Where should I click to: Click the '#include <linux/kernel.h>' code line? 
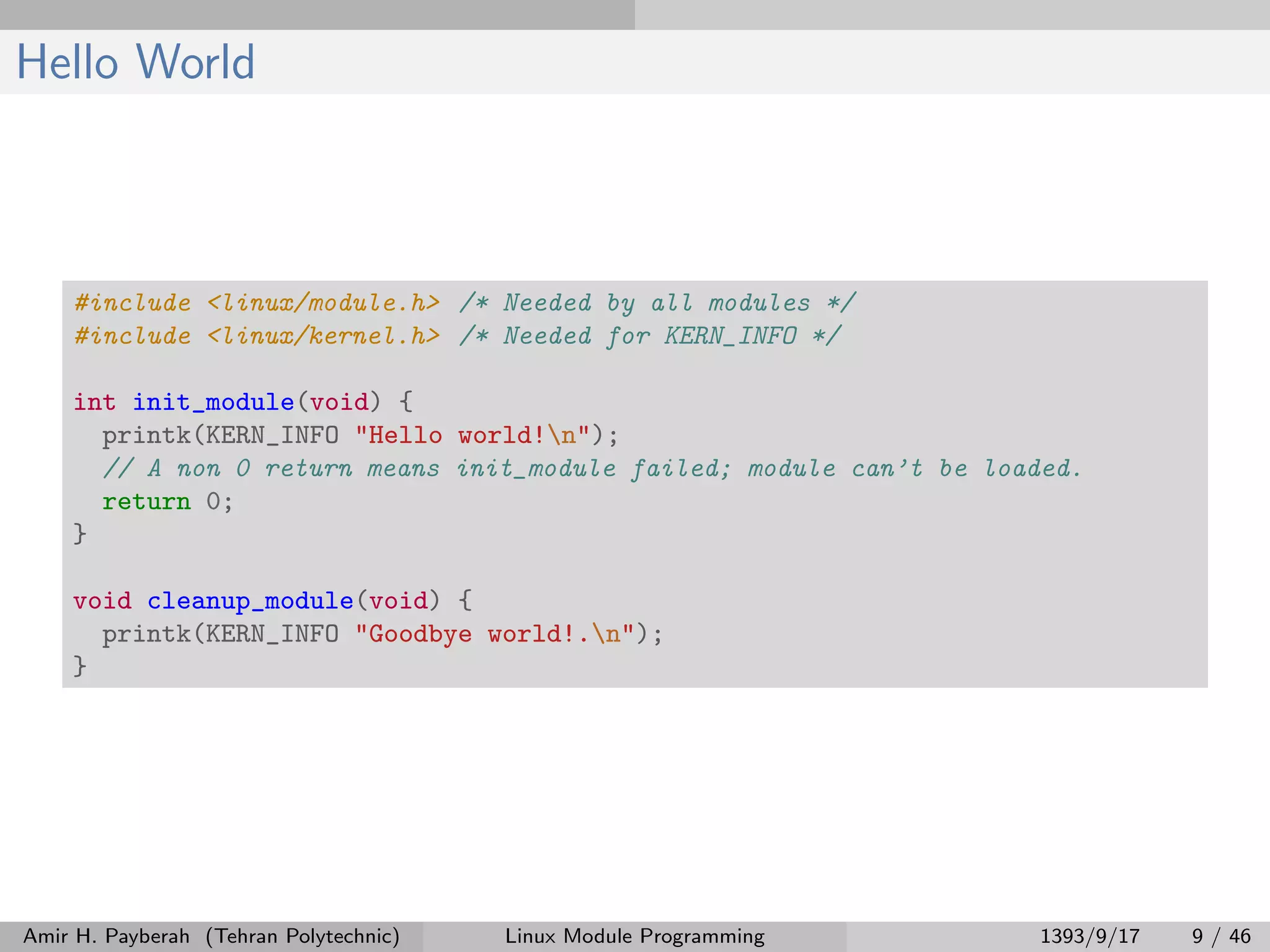257,336
